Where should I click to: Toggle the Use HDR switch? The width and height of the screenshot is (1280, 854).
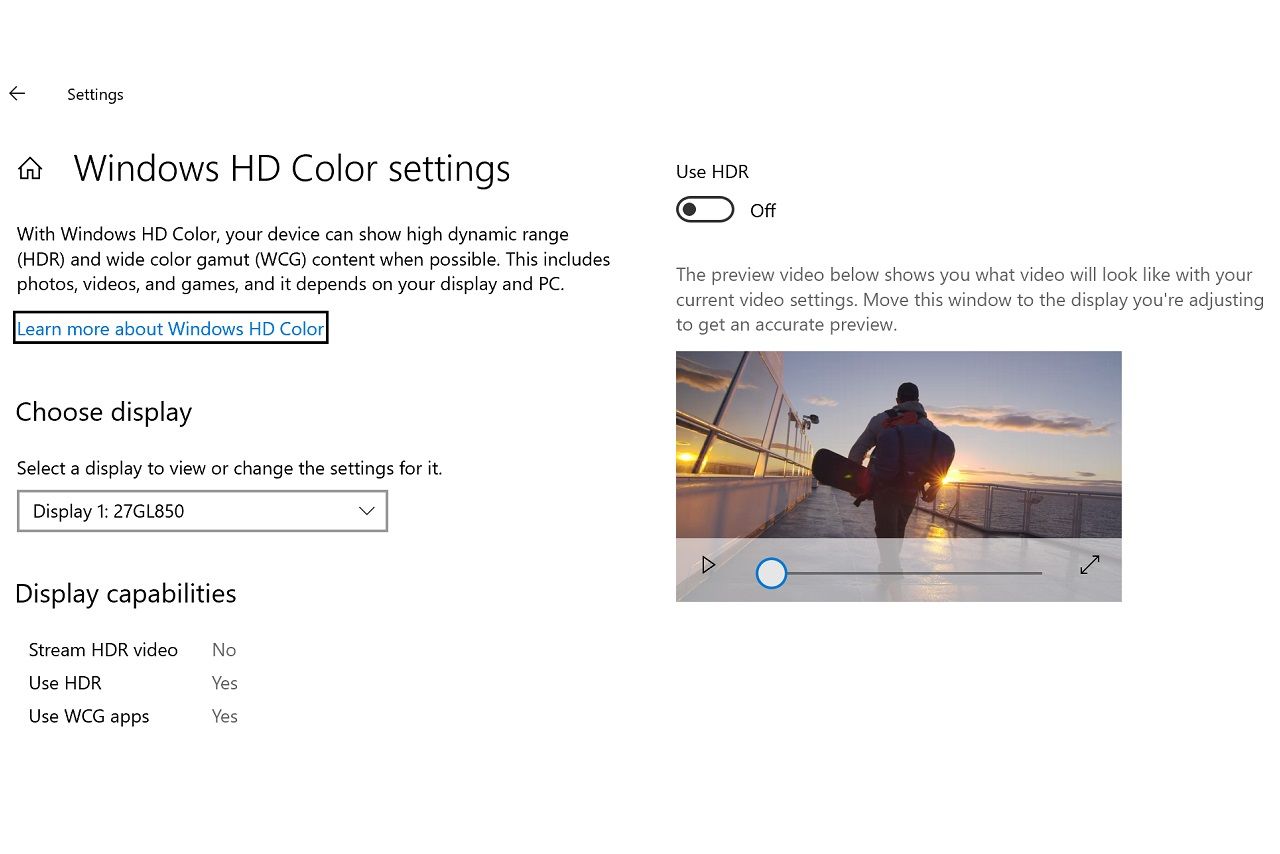point(705,210)
